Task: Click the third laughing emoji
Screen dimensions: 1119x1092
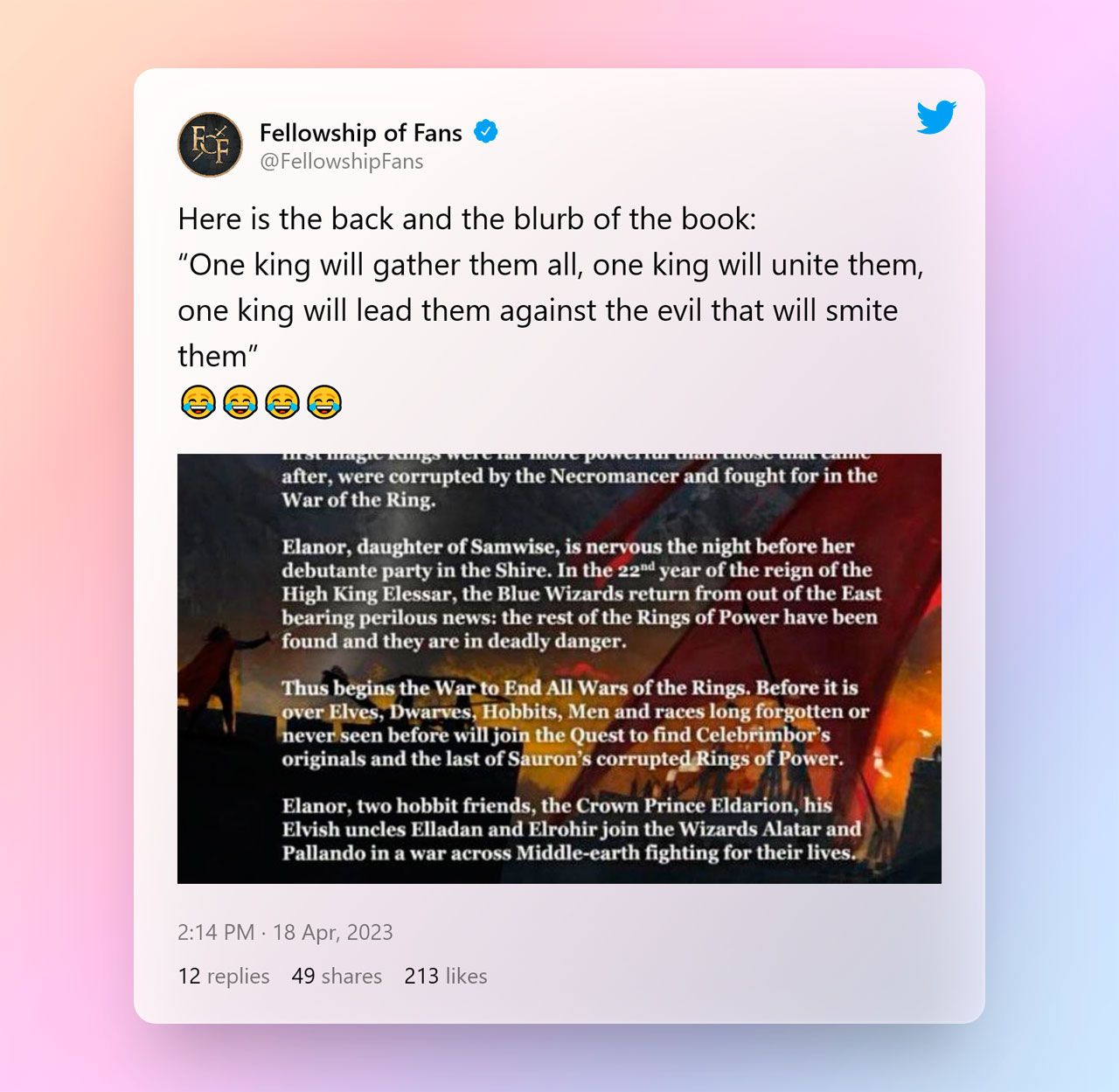Action: click(x=282, y=402)
